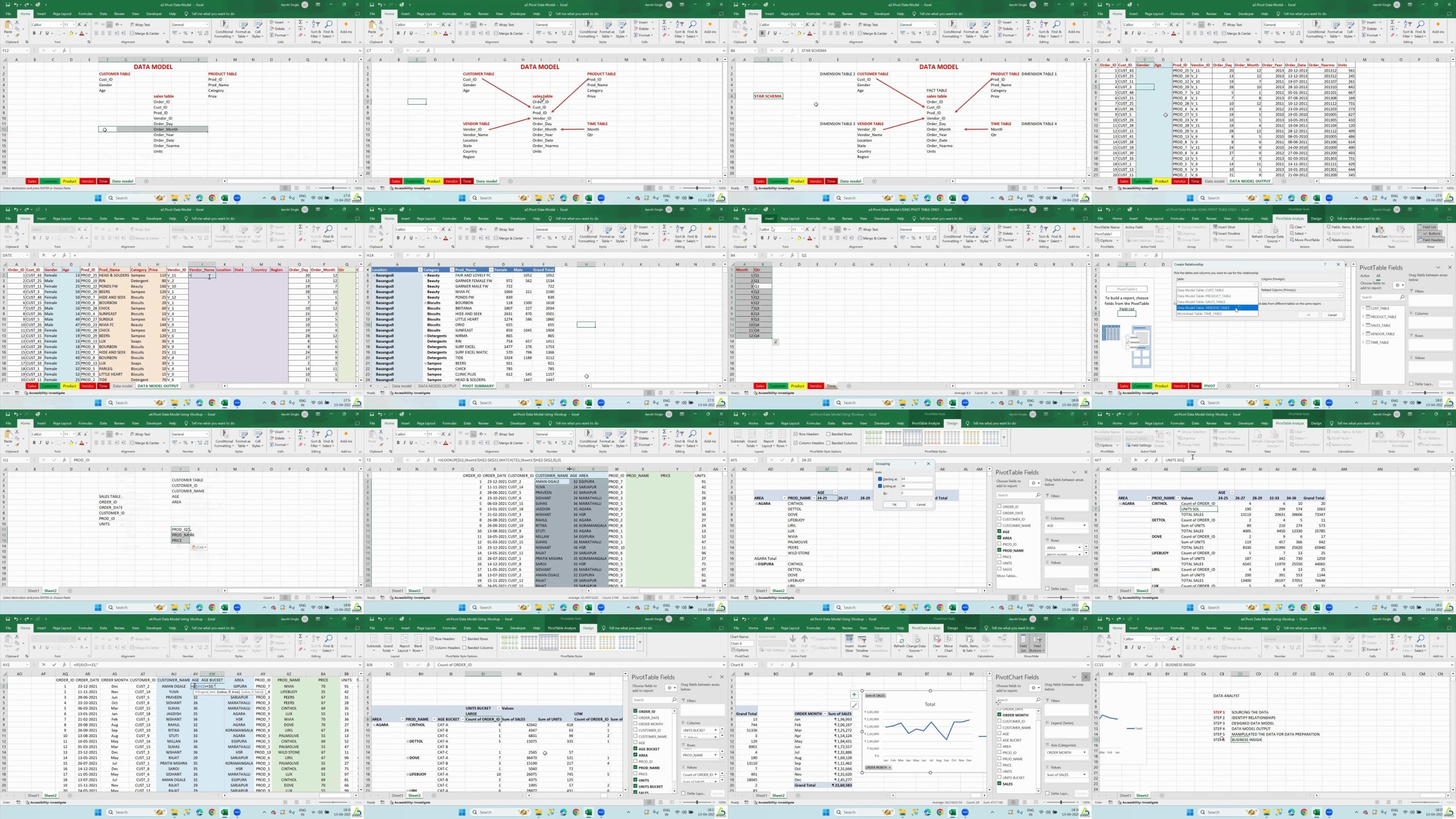1456x819 pixels.
Task: Toggle +/- Buttons in the Create Relationship window
Action: [x=1430, y=233]
